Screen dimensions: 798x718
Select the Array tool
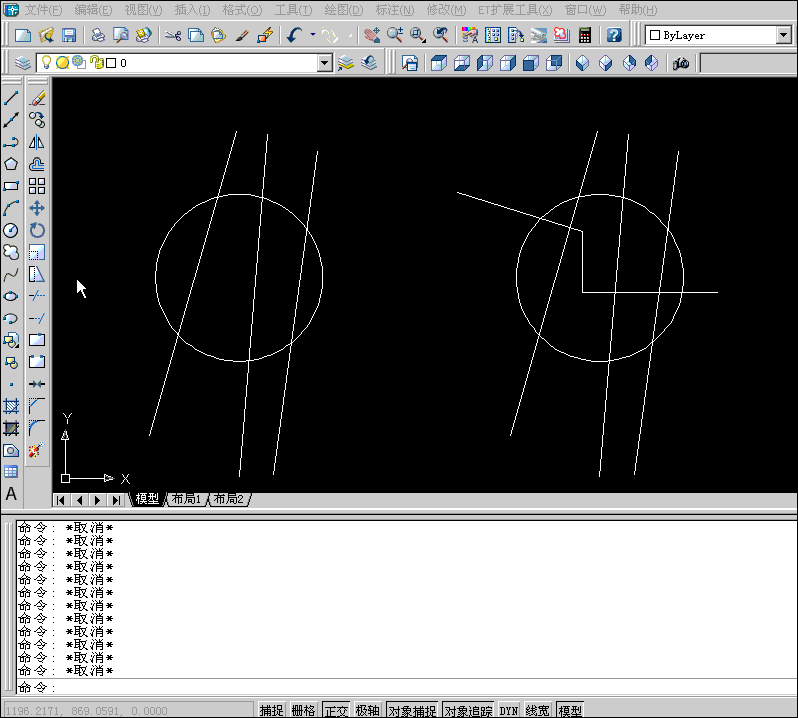pyautogui.click(x=37, y=186)
